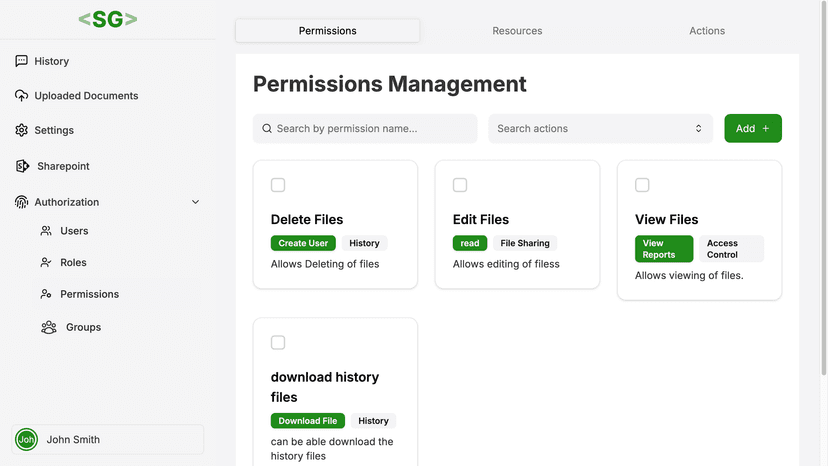Image resolution: width=828 pixels, height=466 pixels.
Task: Click the Sharepoint icon in sidebar
Action: click(x=22, y=166)
